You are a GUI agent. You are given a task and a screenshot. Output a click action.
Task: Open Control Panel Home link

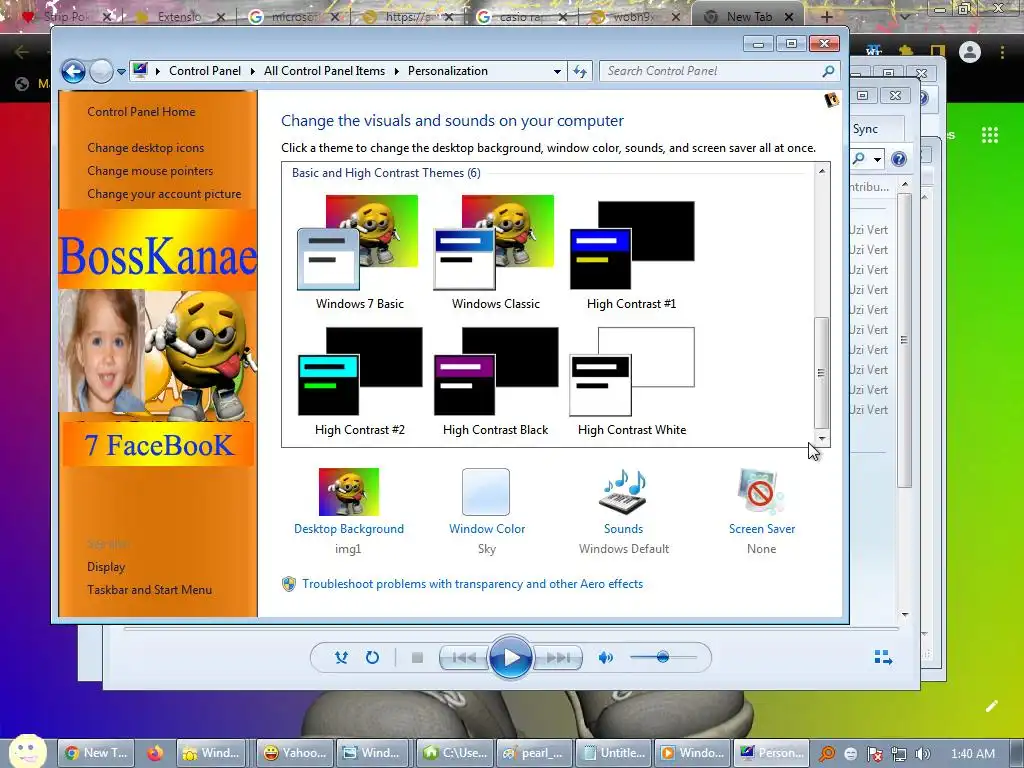tap(141, 112)
